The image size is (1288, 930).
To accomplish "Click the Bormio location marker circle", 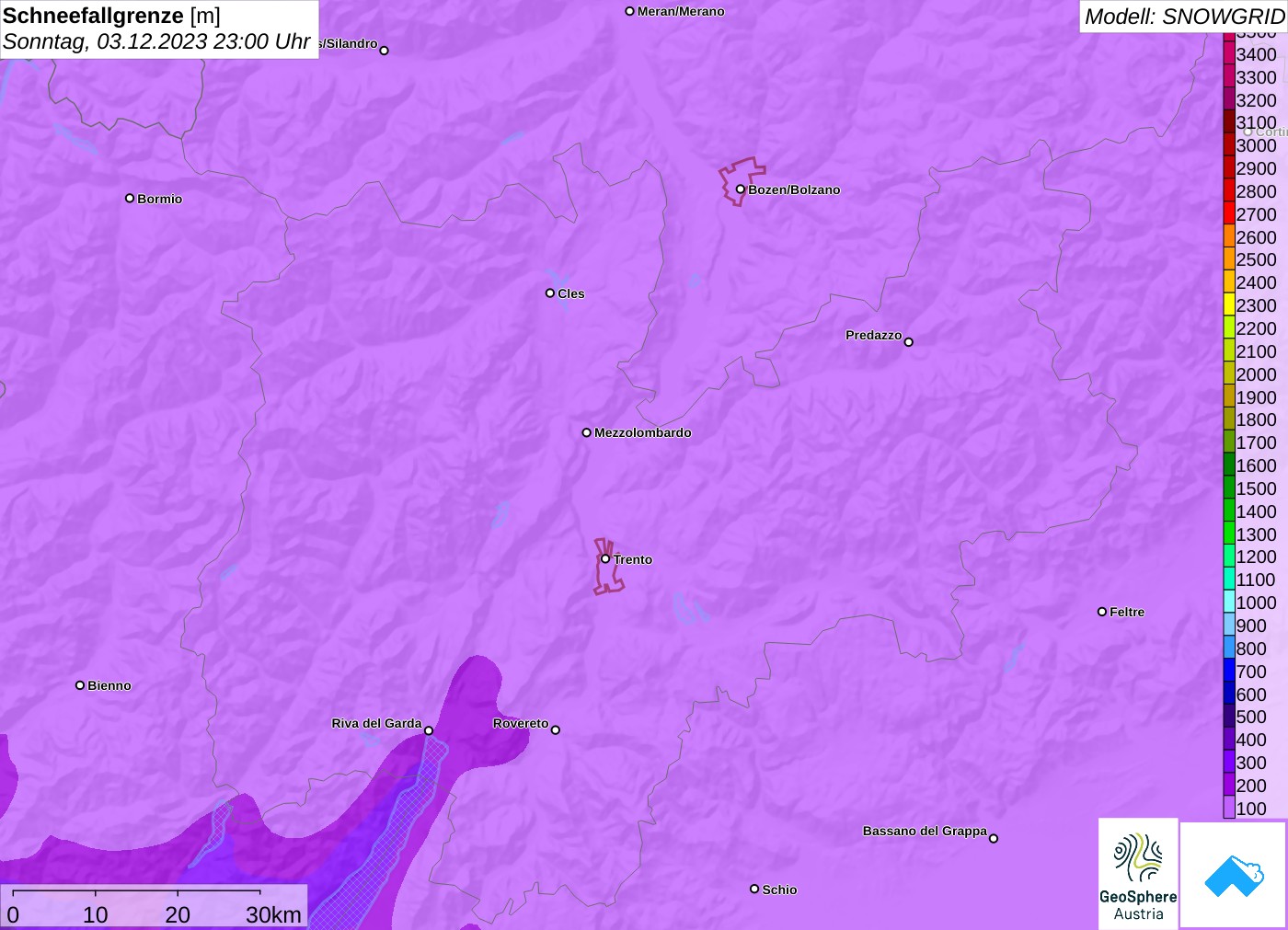I will (130, 198).
